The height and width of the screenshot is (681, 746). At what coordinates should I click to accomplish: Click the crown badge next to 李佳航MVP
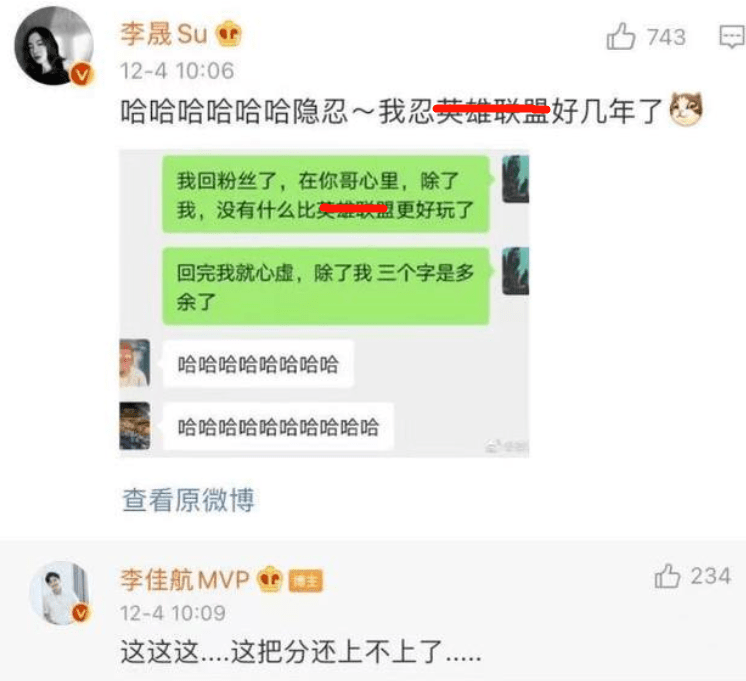tap(270, 579)
